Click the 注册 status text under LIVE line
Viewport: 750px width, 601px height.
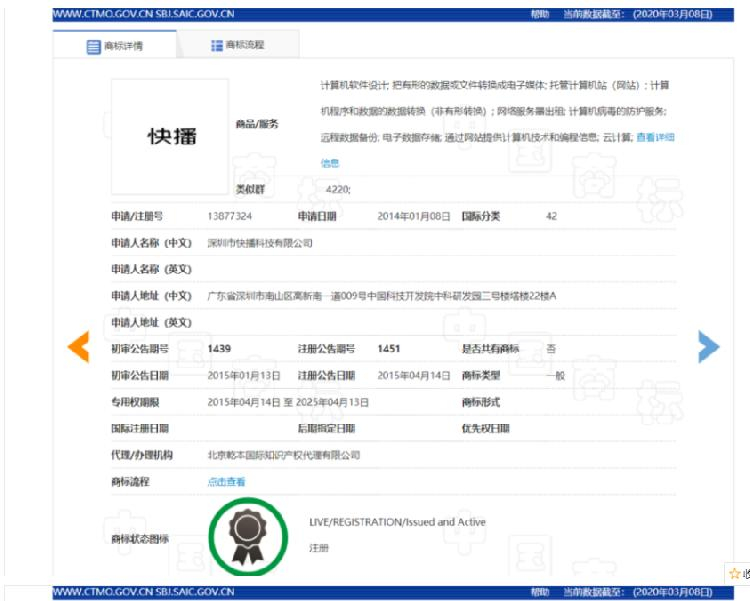click(319, 548)
